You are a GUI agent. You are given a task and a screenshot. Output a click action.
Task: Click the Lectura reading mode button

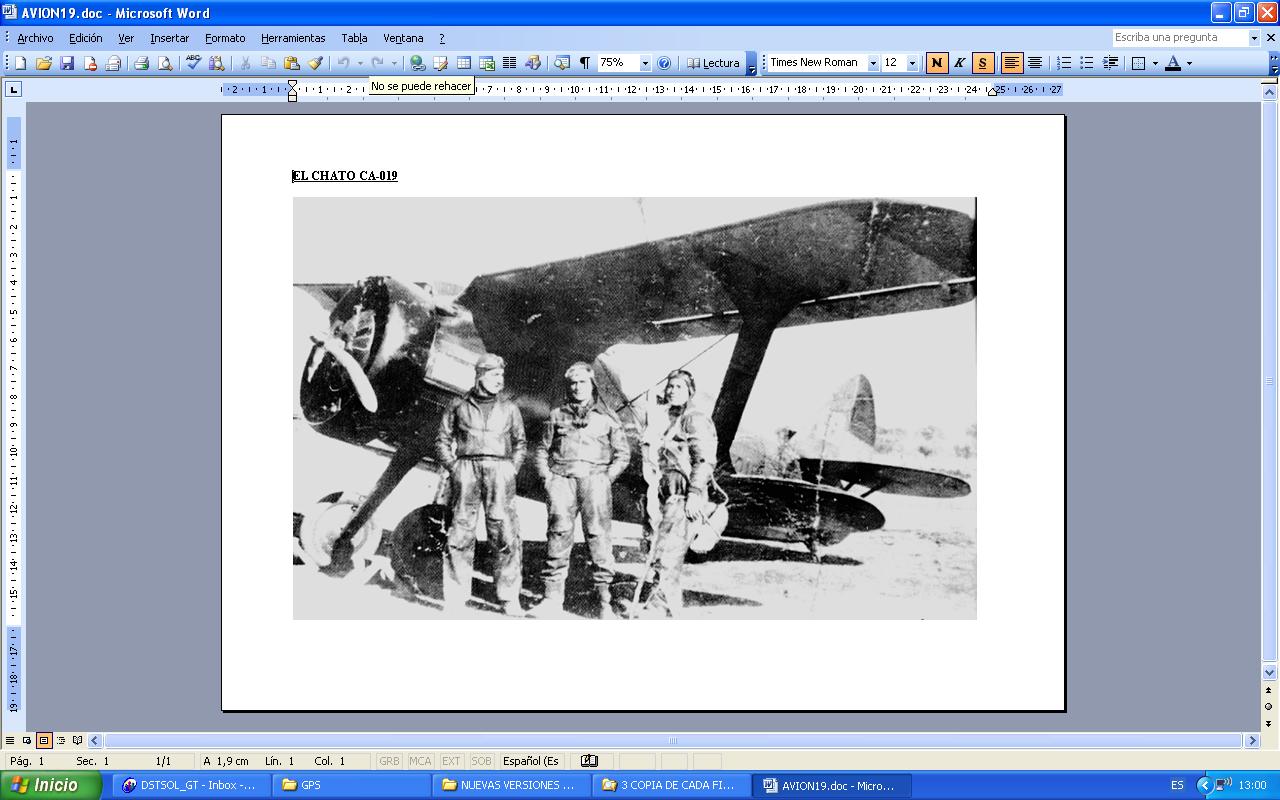[x=712, y=63]
